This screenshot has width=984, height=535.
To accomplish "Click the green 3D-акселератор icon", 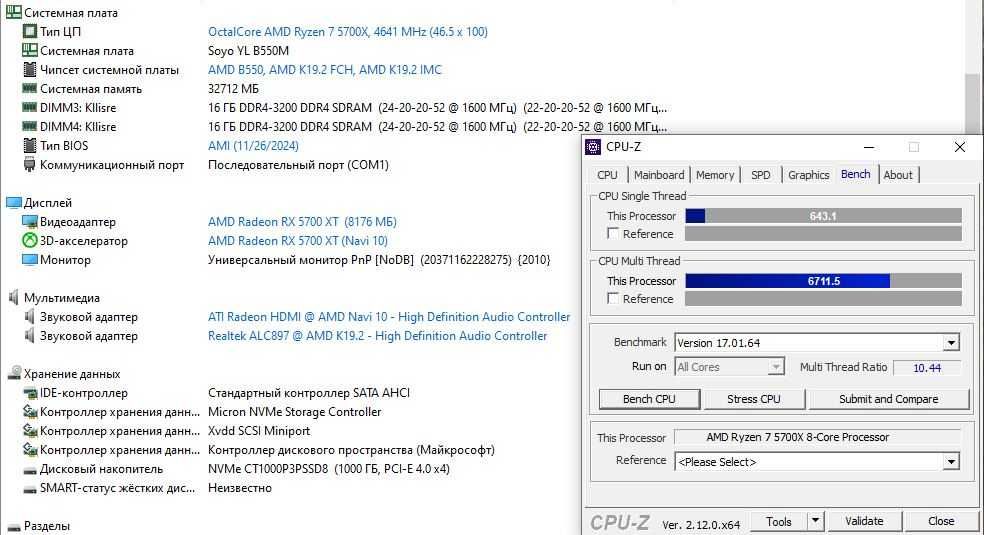I will click(x=29, y=240).
